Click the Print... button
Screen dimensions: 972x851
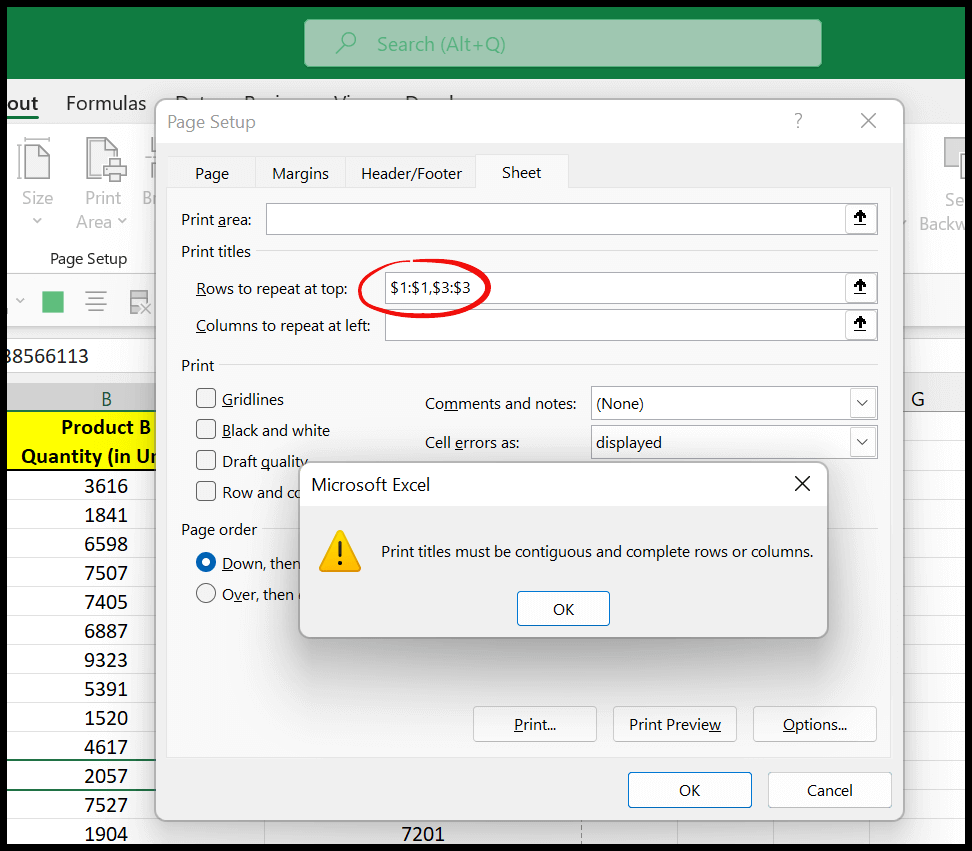click(535, 724)
